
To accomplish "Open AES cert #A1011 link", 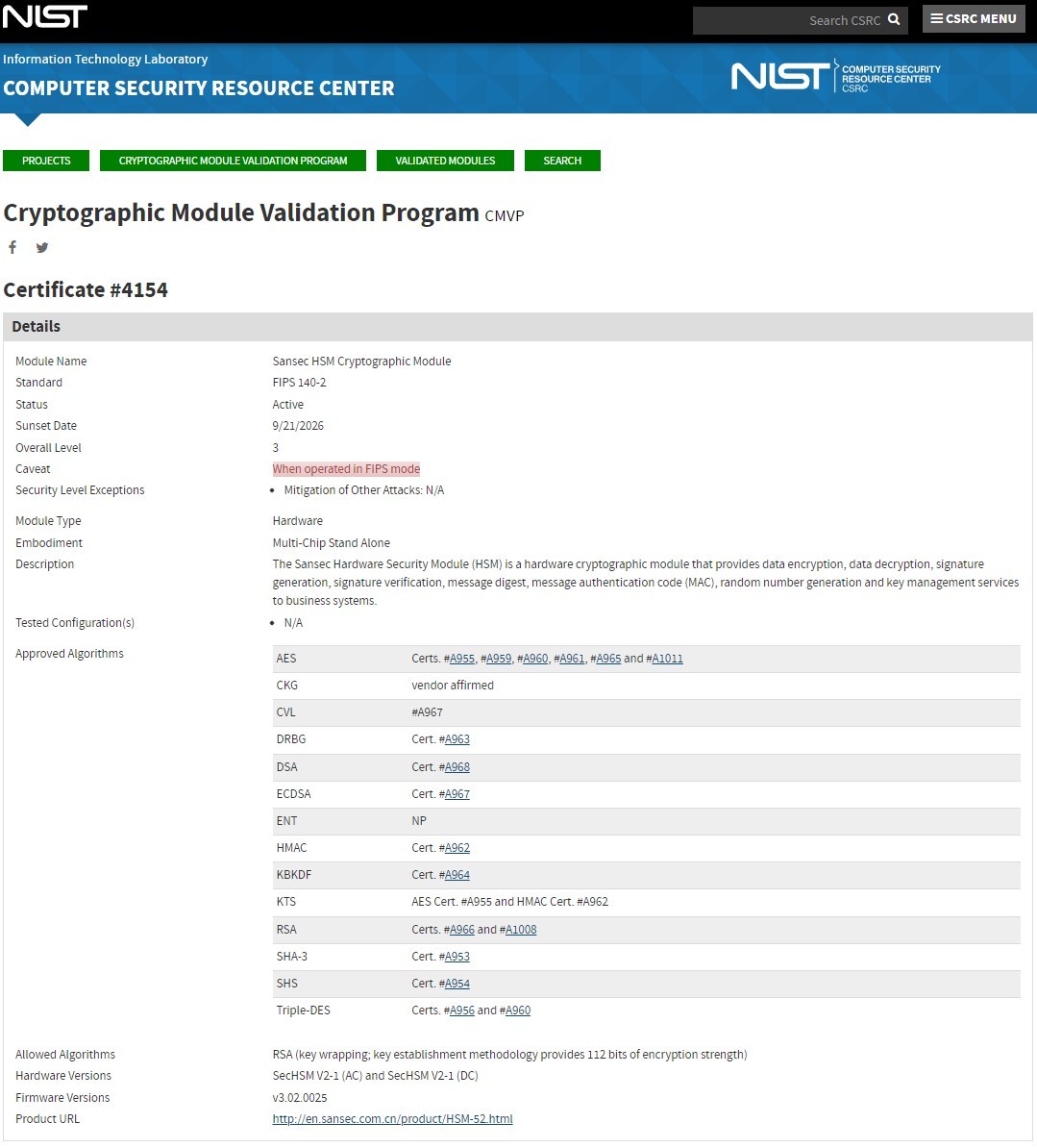I will (x=667, y=659).
